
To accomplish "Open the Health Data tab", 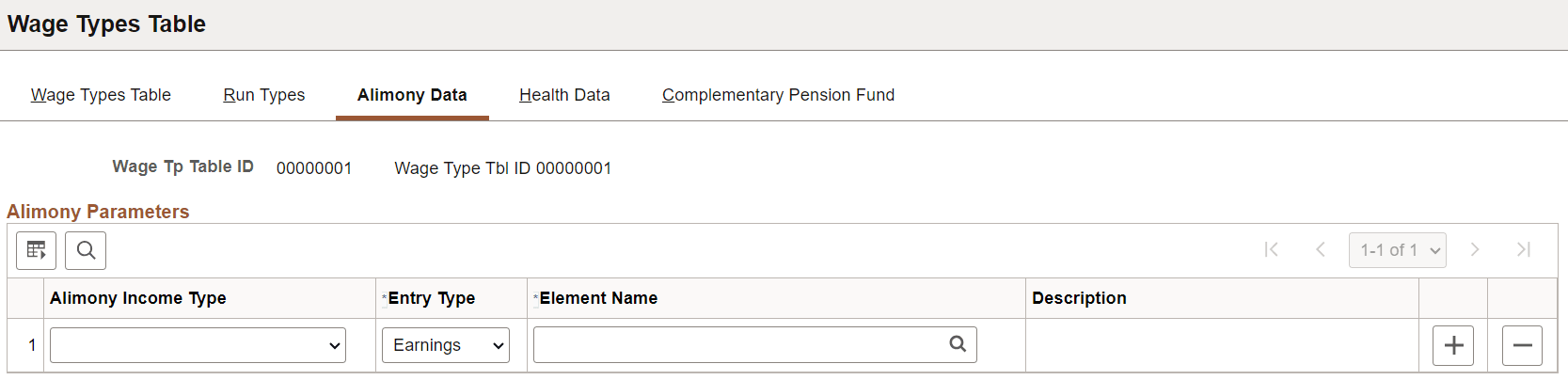I will [564, 95].
